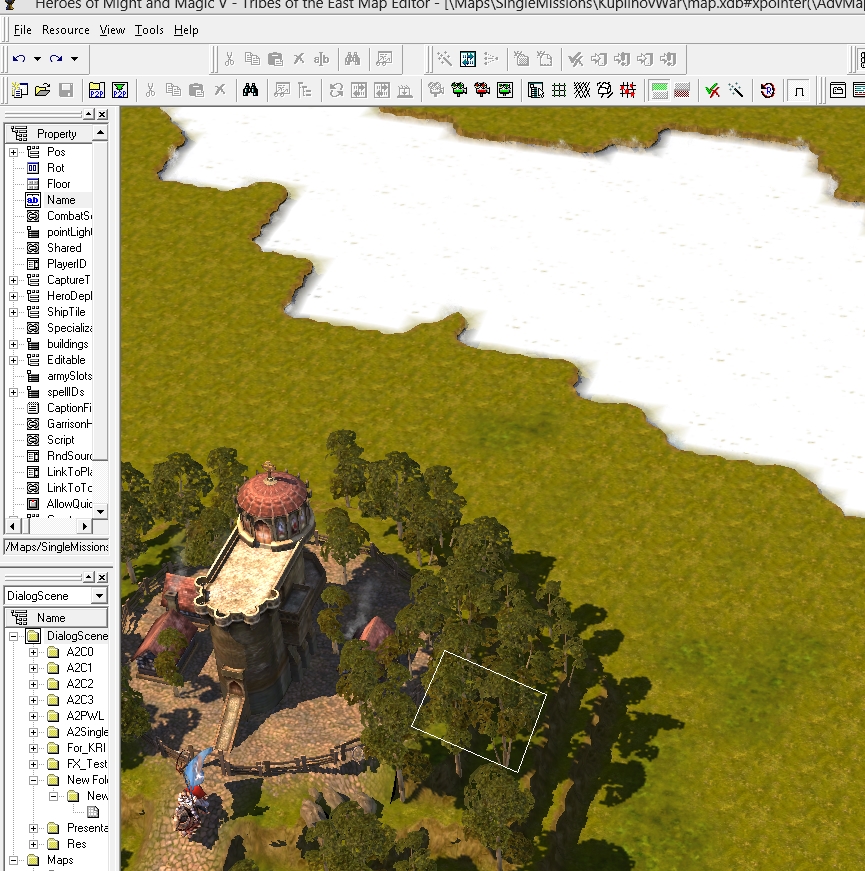Click the cloud with pencil icon
This screenshot has width=865, height=871.
(604, 90)
